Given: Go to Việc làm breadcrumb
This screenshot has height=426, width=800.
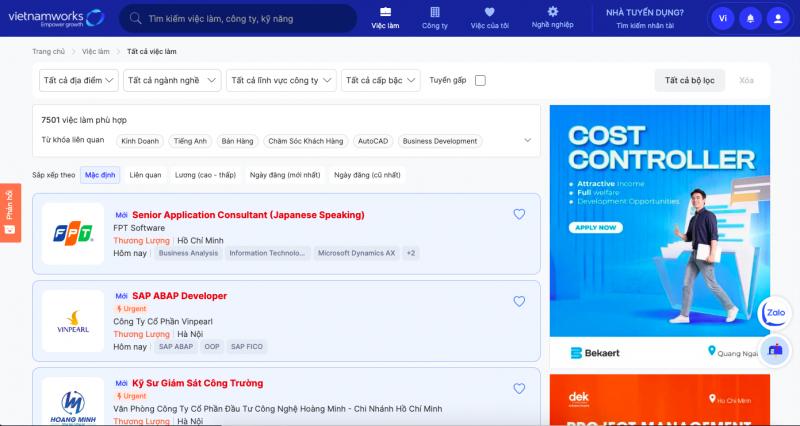Looking at the screenshot, I should [x=95, y=52].
